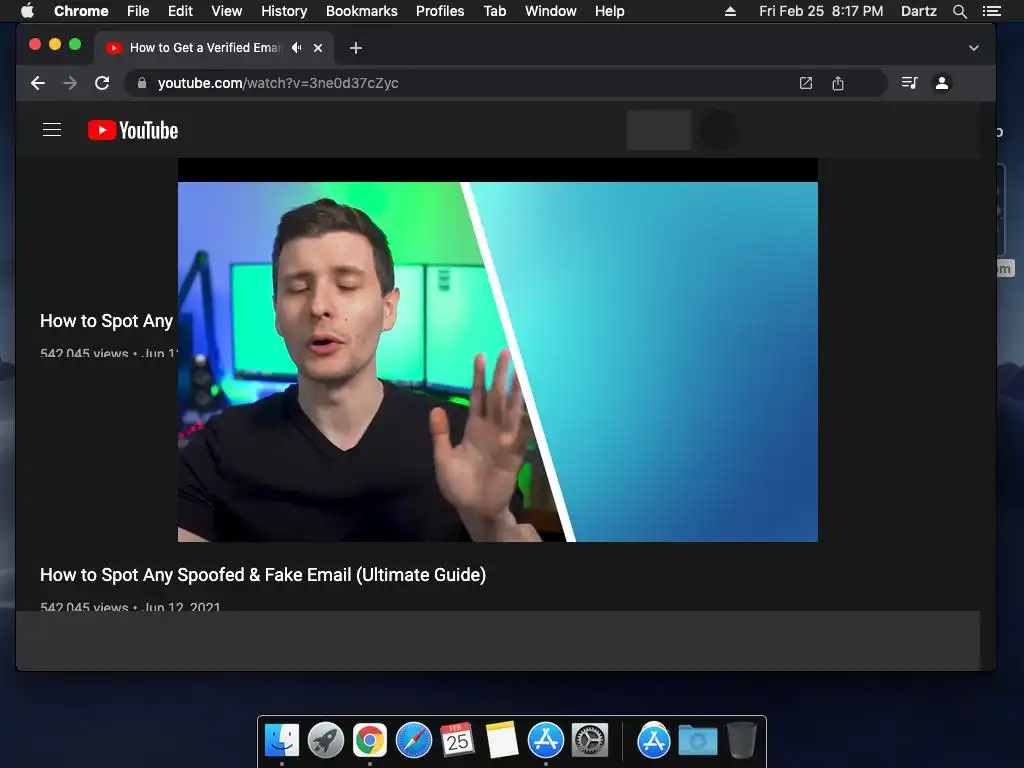Open the Downloads folder in the Dock
Viewport: 1024px width, 768px height.
coord(697,741)
